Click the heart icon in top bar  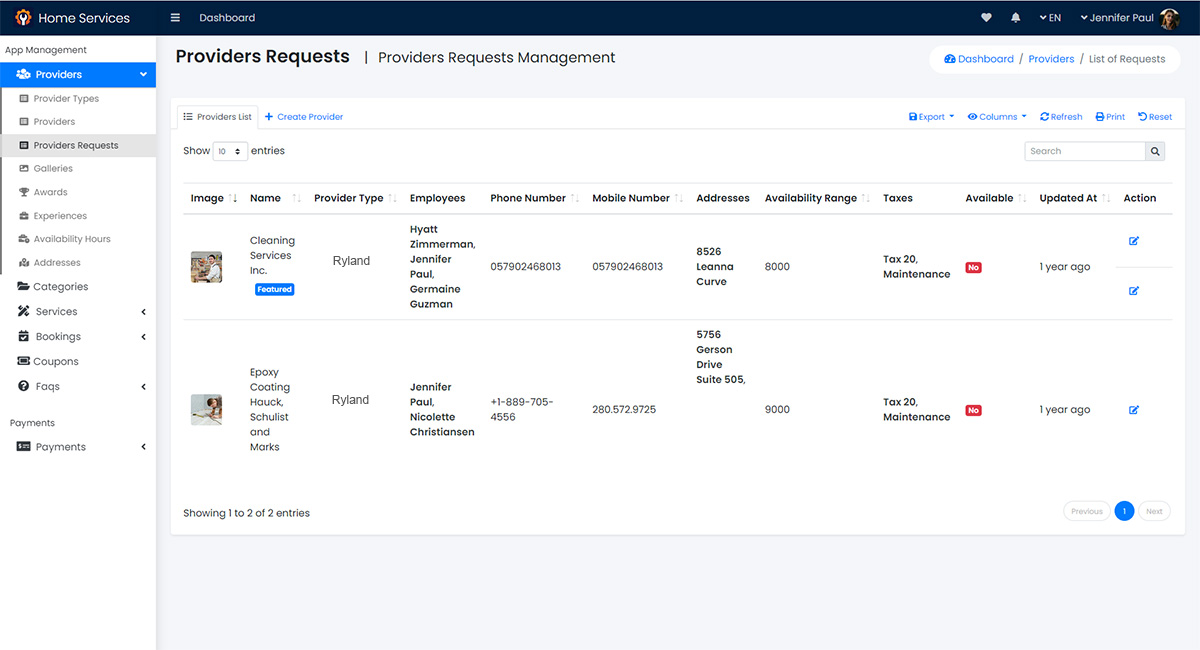[986, 18]
